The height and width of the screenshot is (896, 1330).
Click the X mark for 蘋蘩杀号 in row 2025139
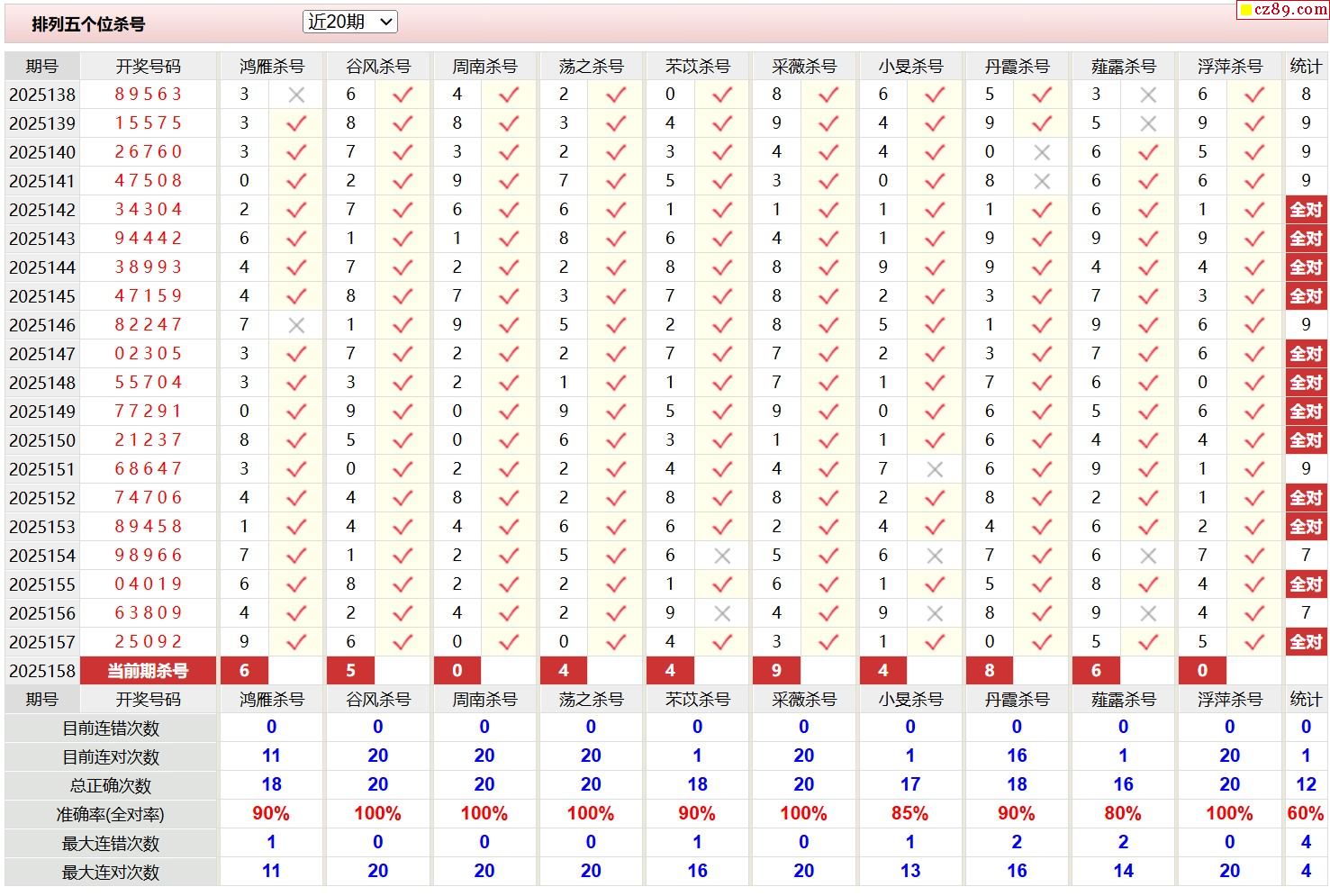pyautogui.click(x=1148, y=123)
